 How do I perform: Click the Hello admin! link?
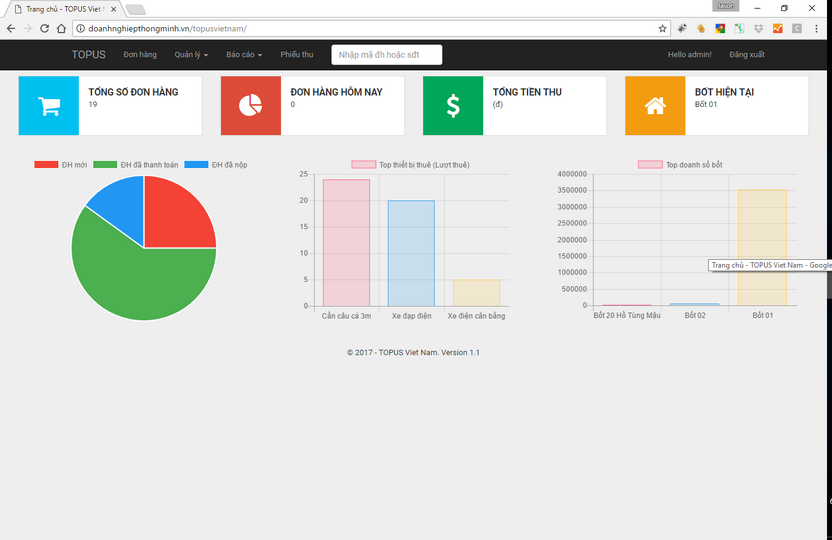[x=689, y=55]
